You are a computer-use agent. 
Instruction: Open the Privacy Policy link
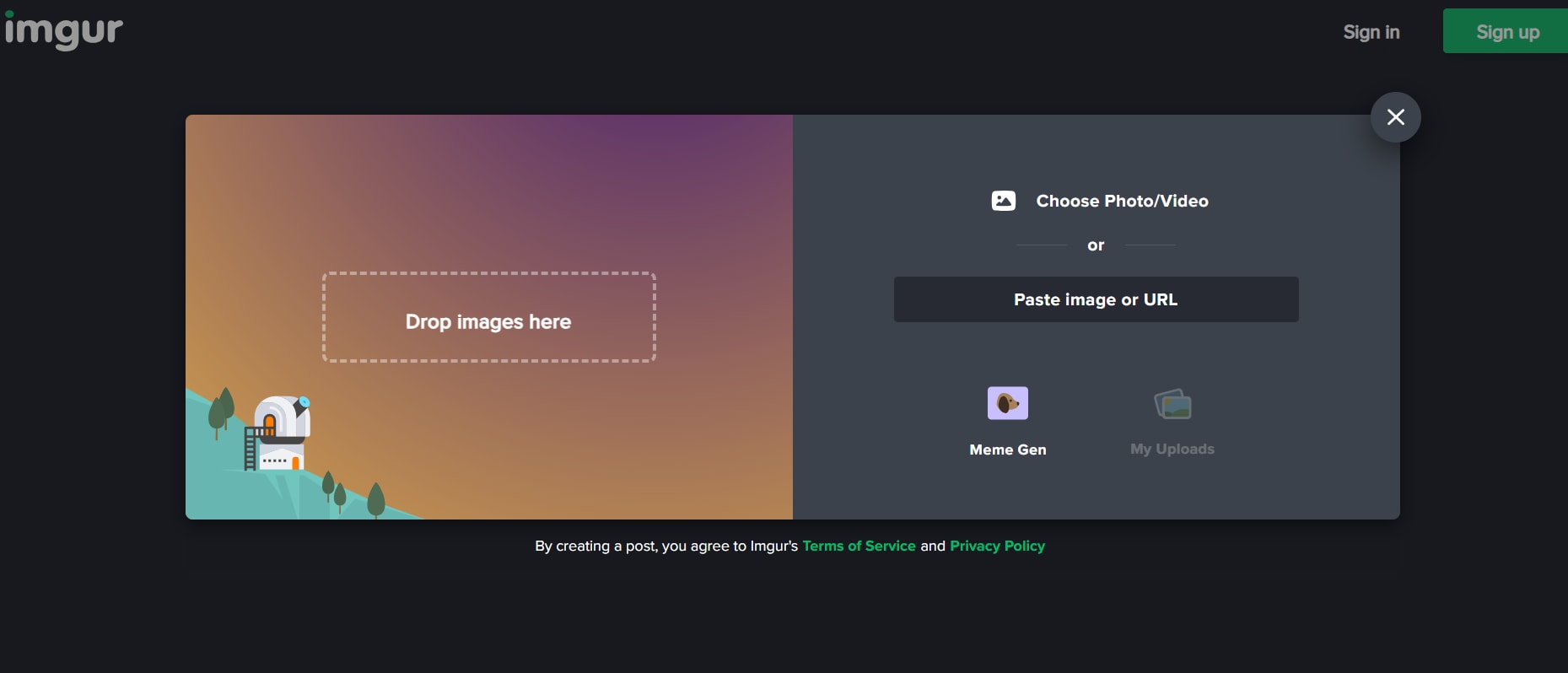tap(997, 546)
